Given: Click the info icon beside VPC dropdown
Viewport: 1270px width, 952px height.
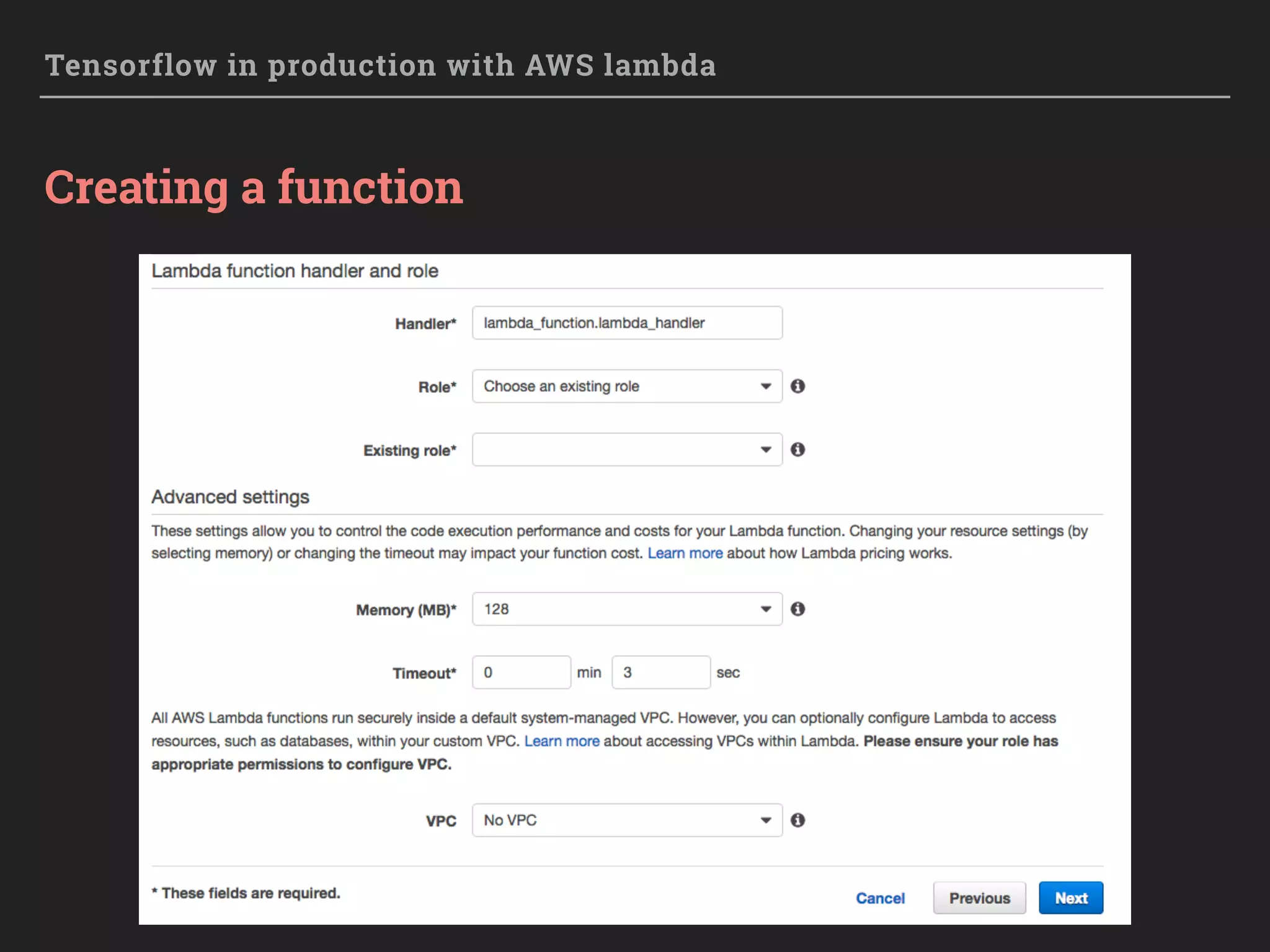Looking at the screenshot, I should click(x=797, y=820).
